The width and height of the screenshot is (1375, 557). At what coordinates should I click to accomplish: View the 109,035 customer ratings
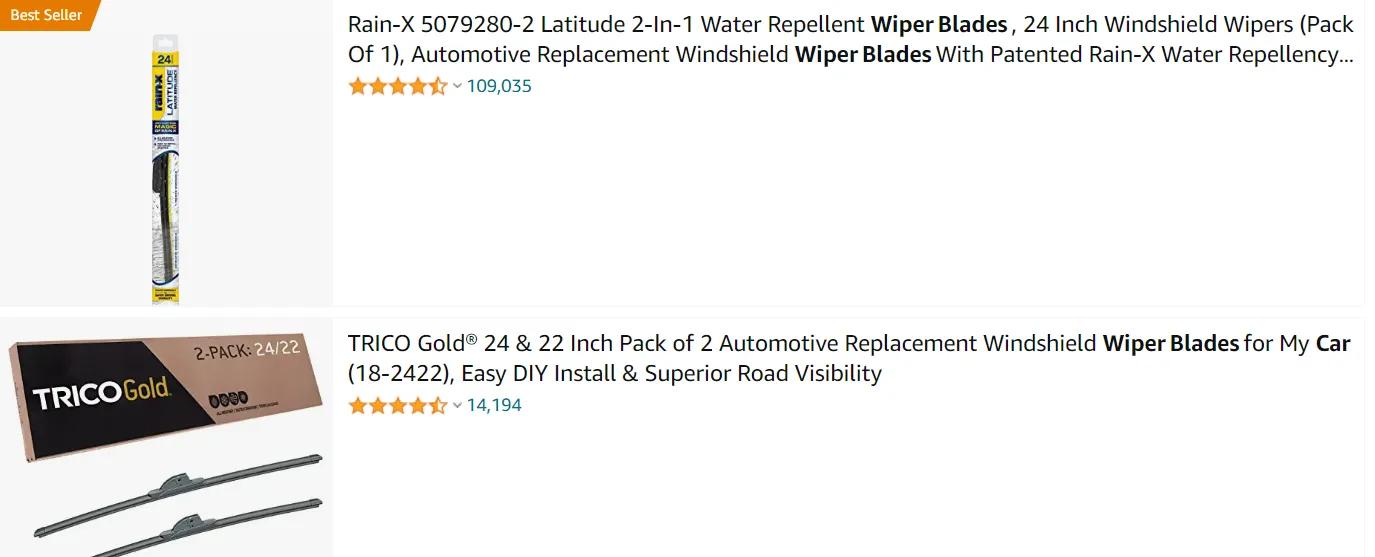coord(499,86)
